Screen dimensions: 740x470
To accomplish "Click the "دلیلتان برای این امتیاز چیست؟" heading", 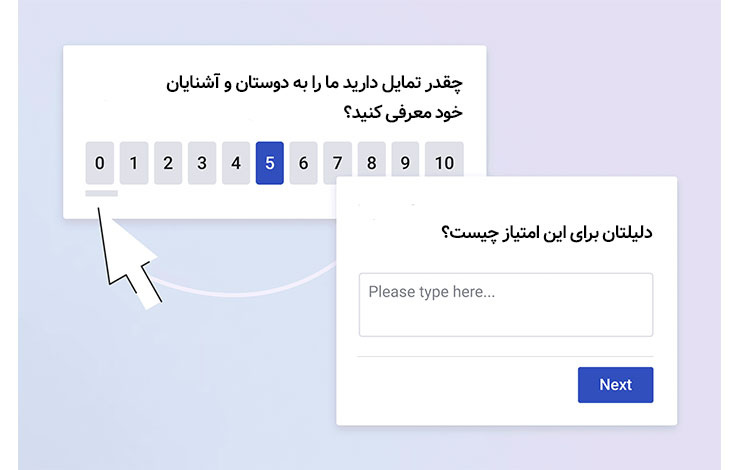I will 546,234.
